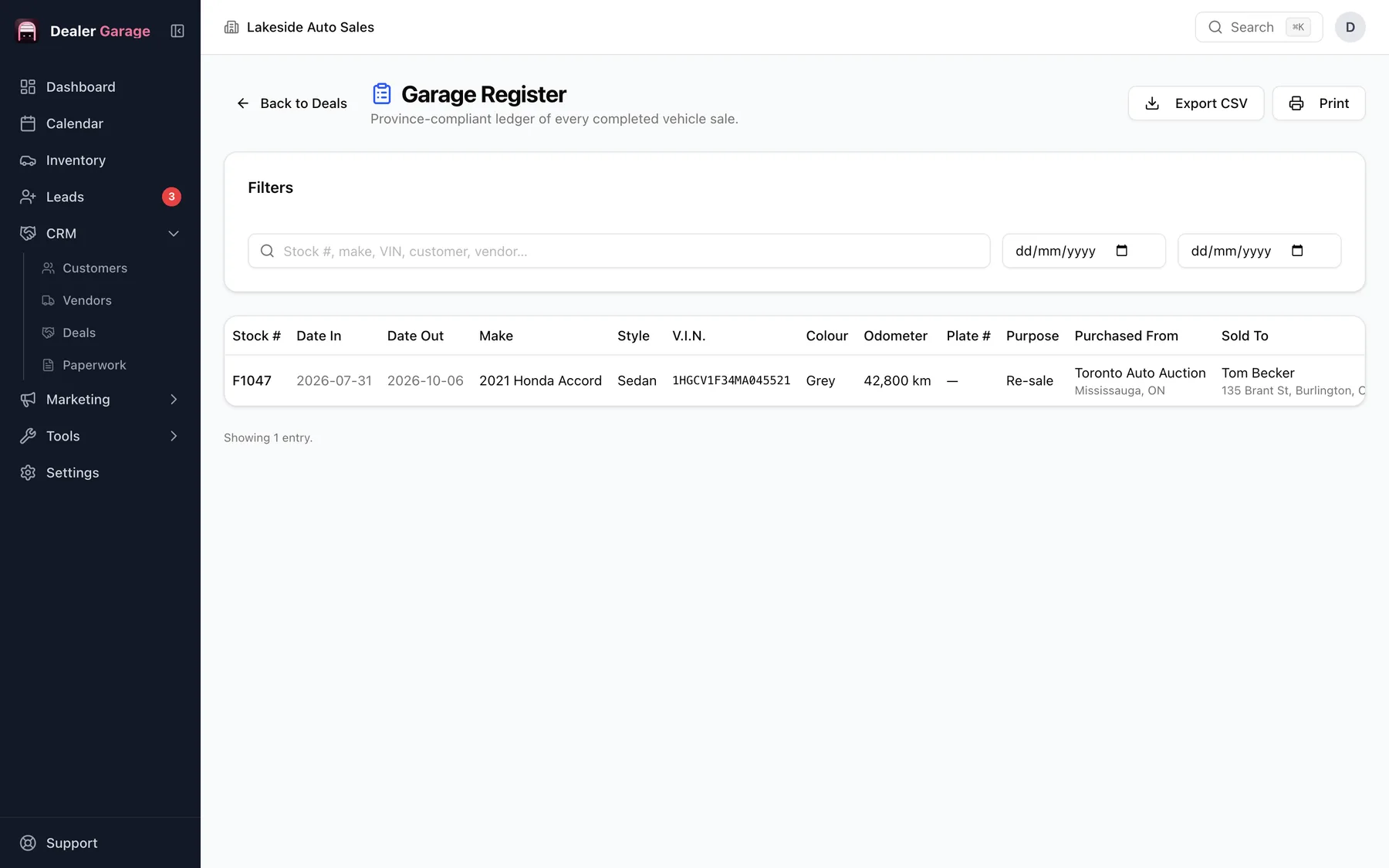1389x868 pixels.
Task: Open the user avatar D menu
Action: tap(1350, 27)
